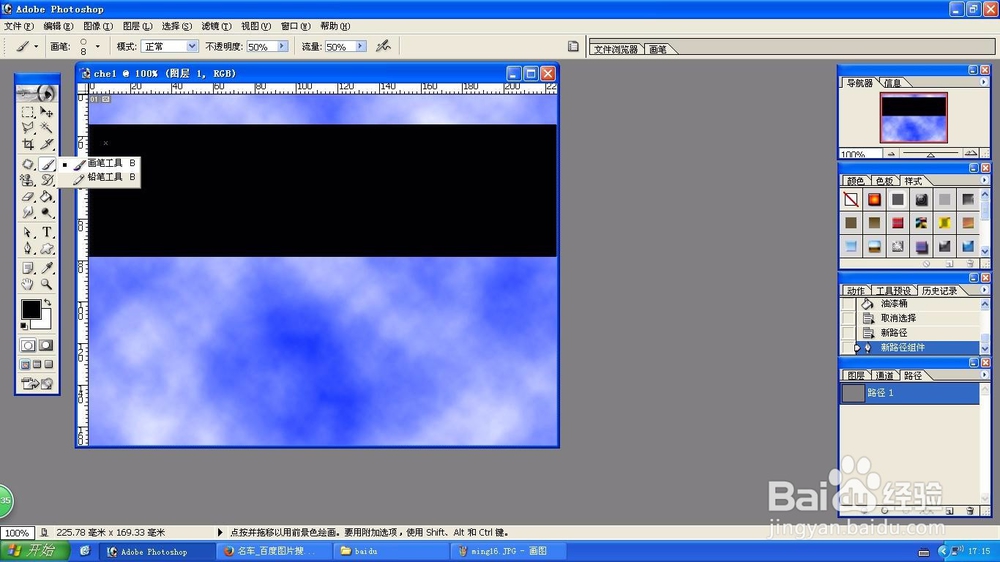
Task: Set history brush source at 油漆桶 state
Action: (848, 304)
